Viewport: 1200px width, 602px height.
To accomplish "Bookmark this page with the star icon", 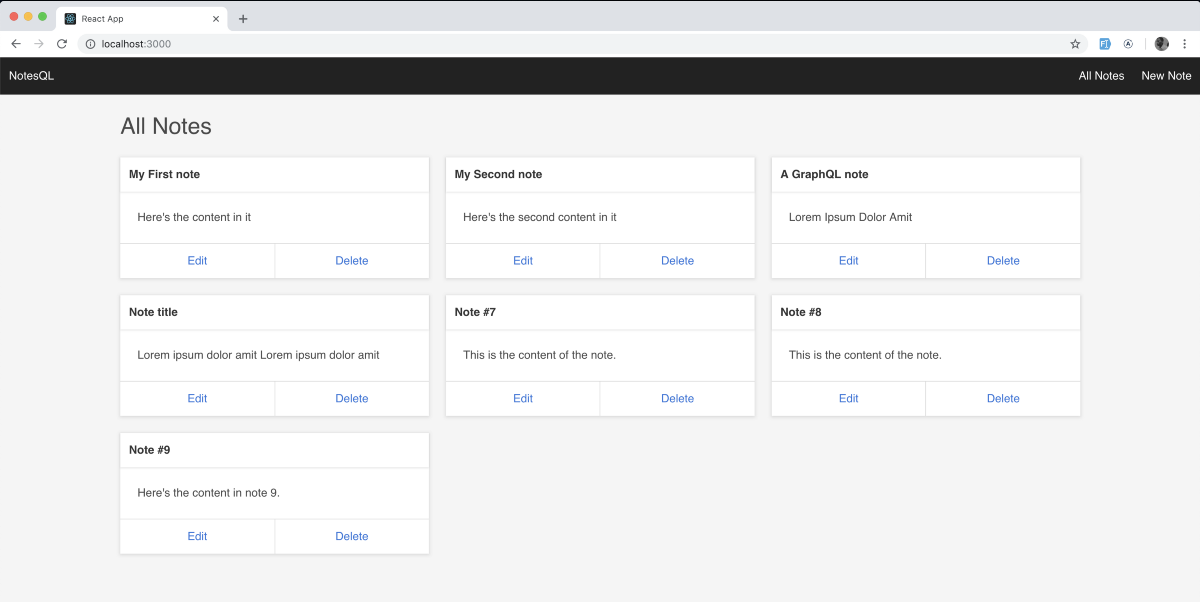I will pos(1075,44).
